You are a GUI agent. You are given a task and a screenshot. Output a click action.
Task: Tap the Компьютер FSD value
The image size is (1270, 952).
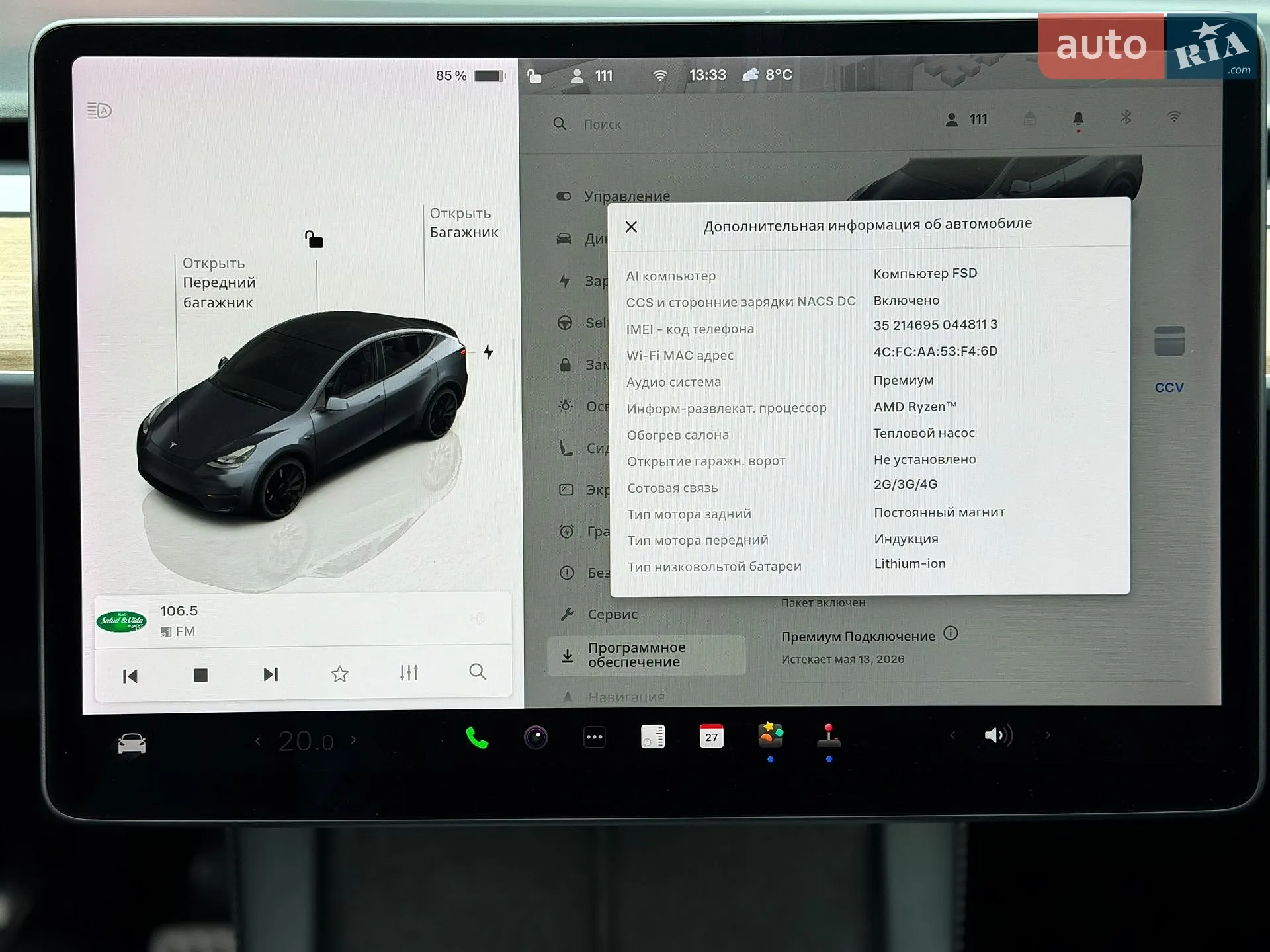coord(925,274)
